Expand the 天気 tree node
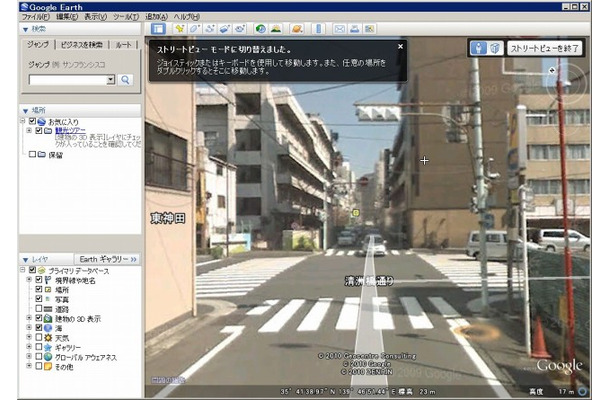 tap(29, 337)
